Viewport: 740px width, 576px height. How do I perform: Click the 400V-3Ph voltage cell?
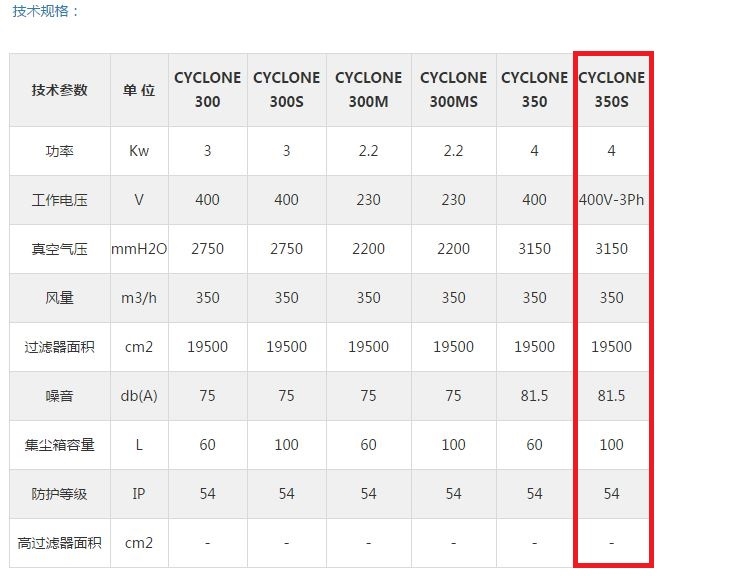612,200
